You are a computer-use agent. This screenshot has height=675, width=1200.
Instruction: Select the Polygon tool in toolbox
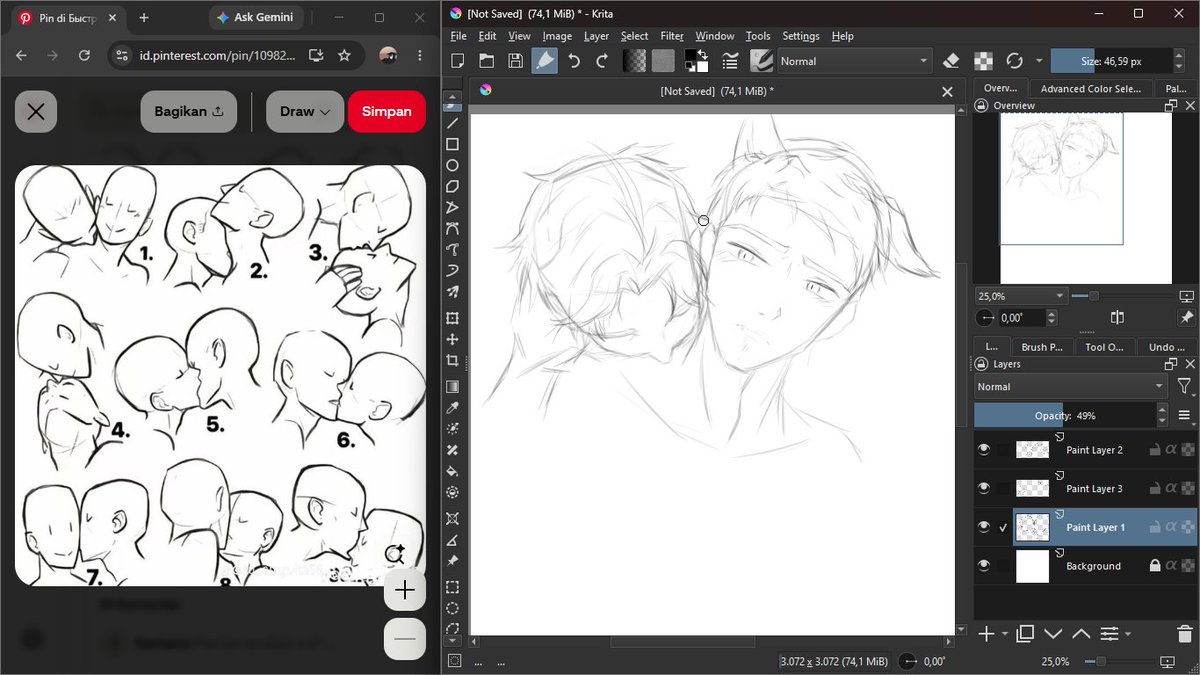click(x=452, y=186)
